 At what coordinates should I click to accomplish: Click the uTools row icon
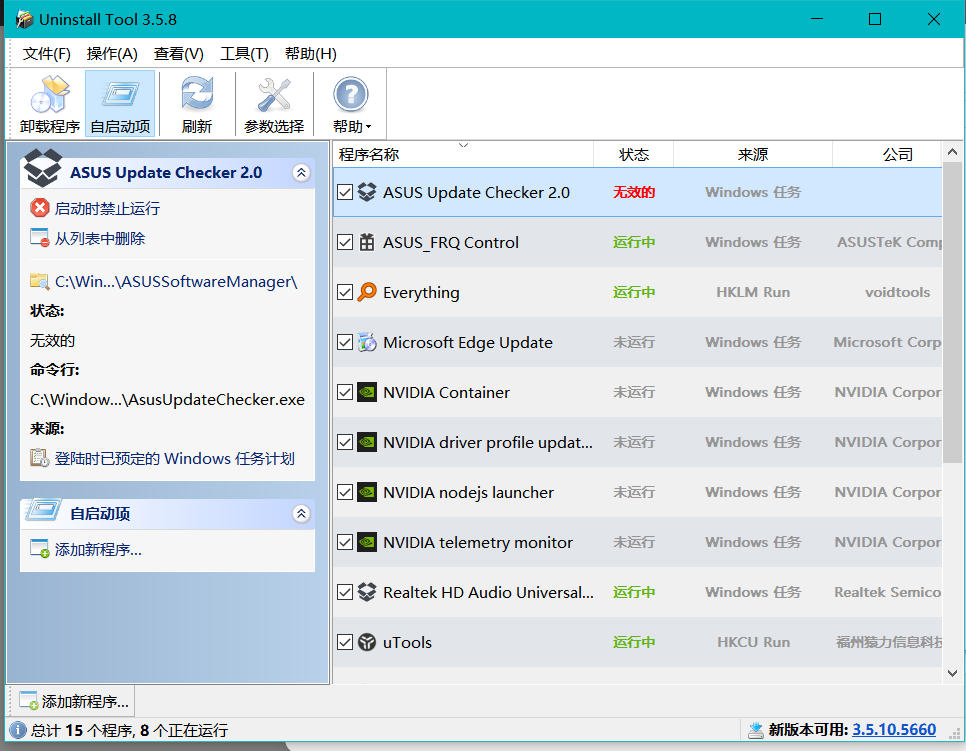coord(367,642)
